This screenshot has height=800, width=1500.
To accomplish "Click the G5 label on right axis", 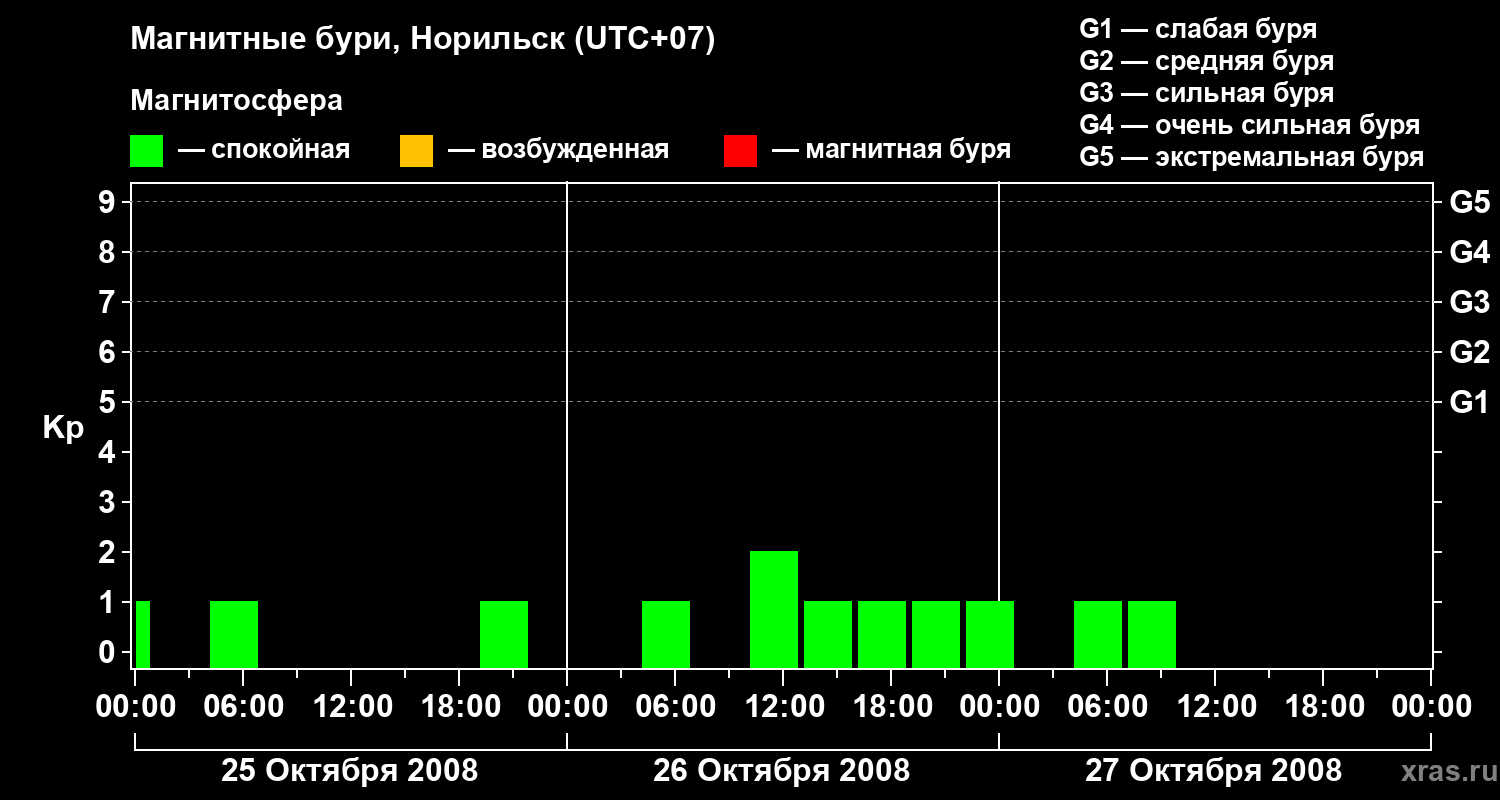I will pyautogui.click(x=1470, y=202).
